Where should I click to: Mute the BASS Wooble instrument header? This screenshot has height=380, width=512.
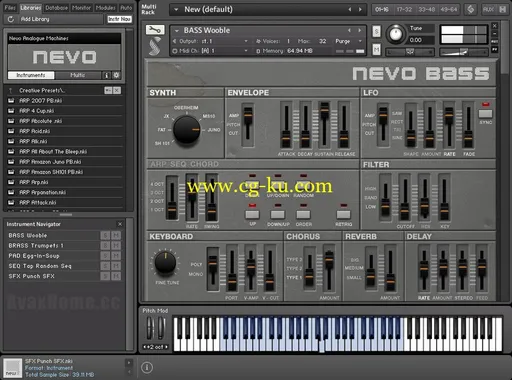376,50
